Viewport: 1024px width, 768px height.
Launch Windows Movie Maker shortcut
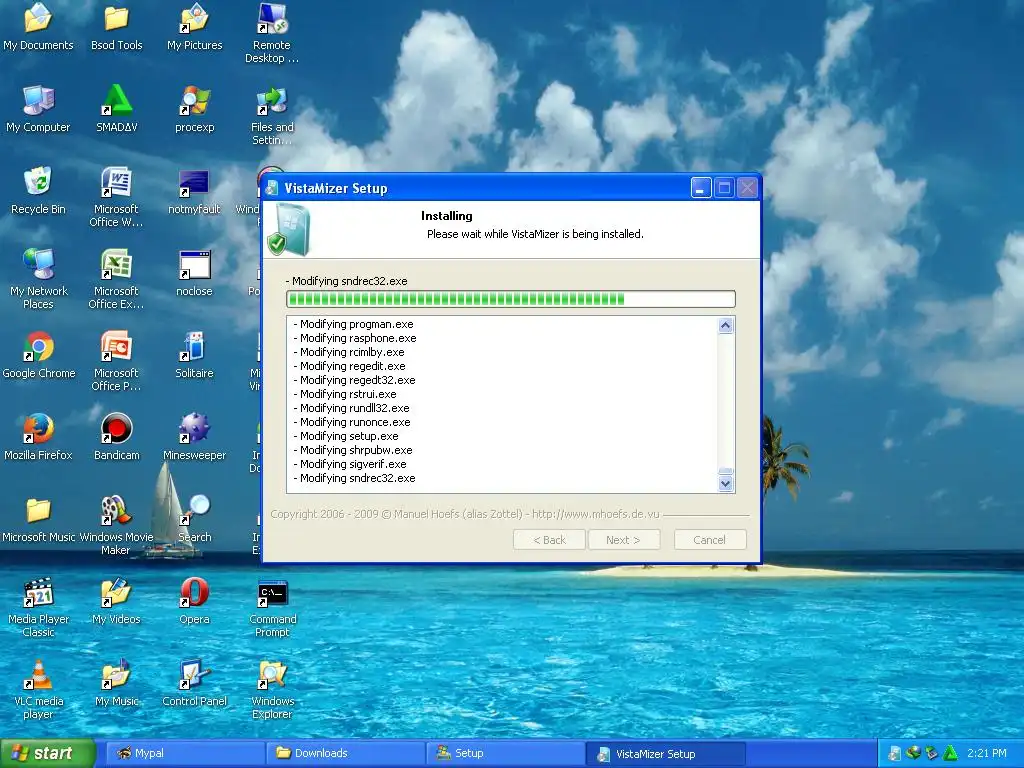116,526
